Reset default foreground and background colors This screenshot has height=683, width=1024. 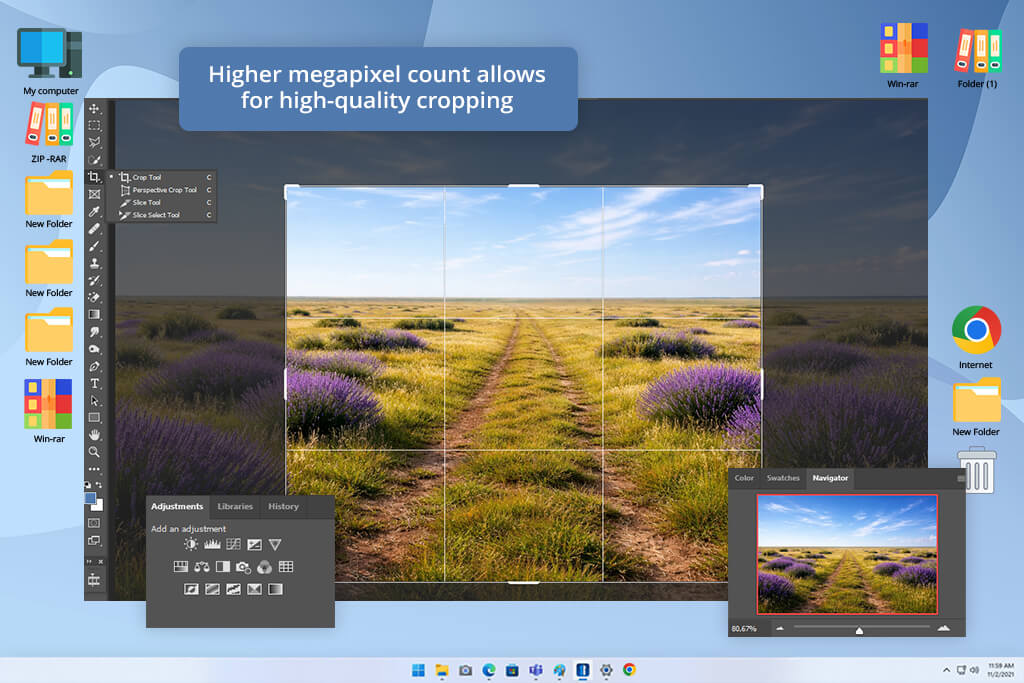click(x=88, y=484)
